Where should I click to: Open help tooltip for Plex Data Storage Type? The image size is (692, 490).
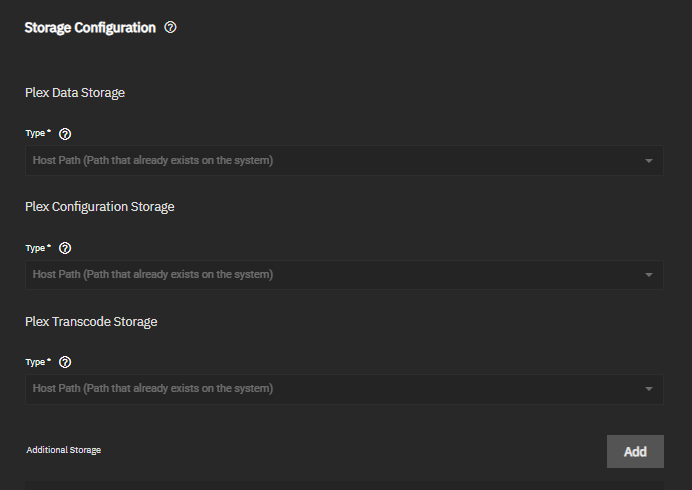[65, 134]
